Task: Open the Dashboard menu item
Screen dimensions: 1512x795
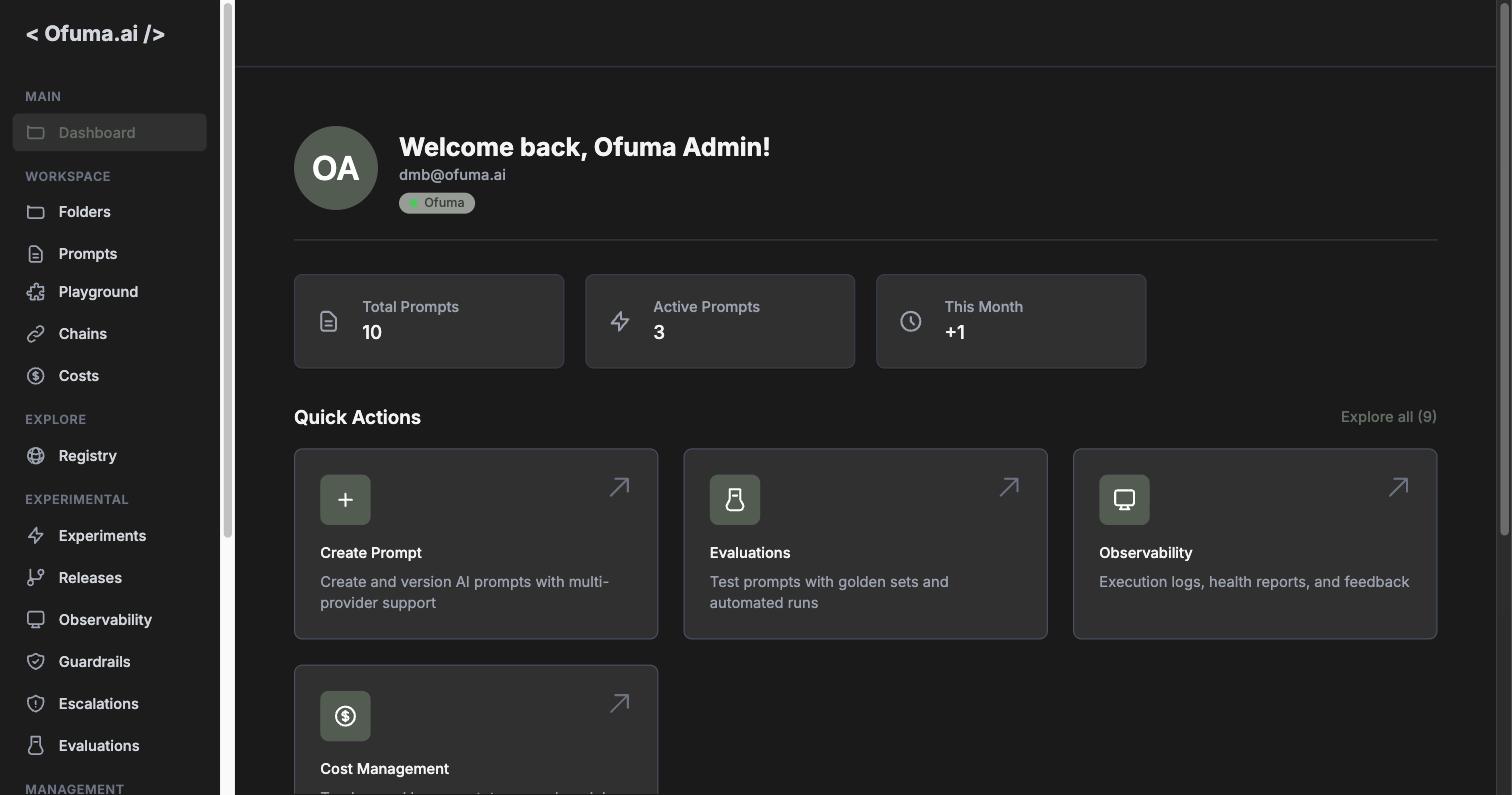Action: tap(110, 132)
